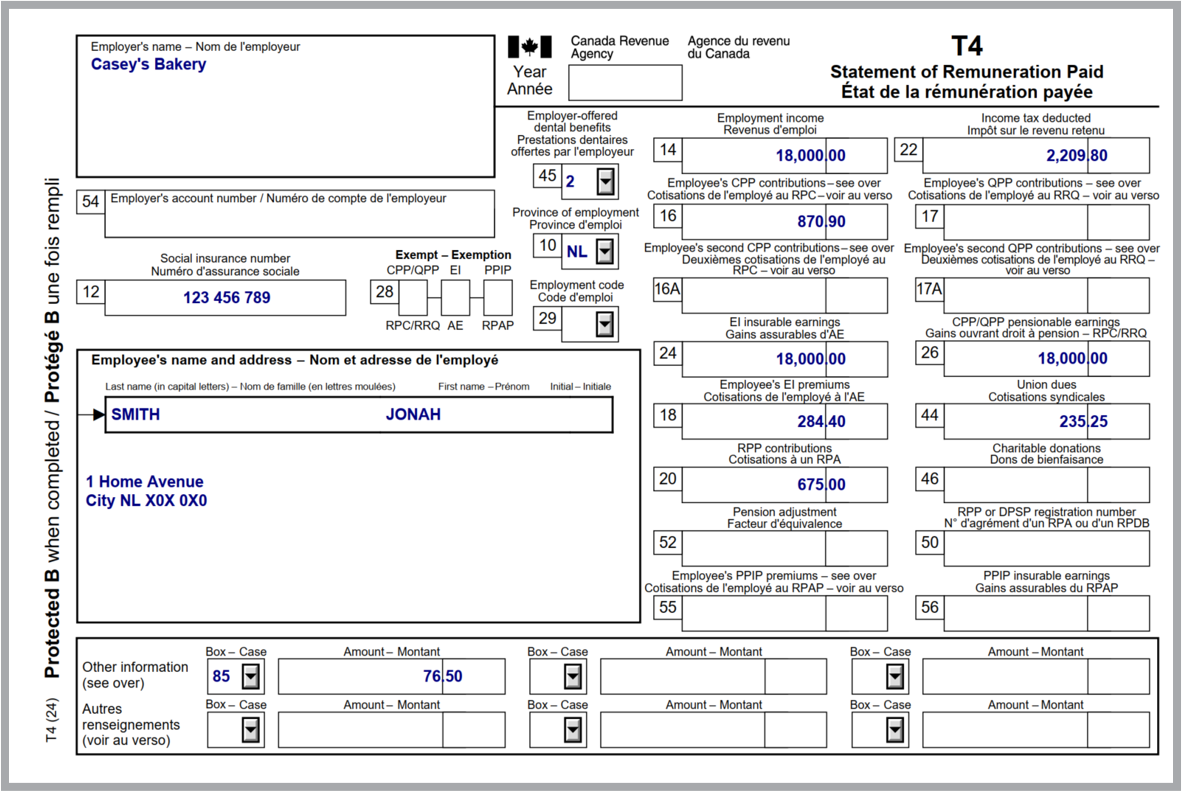Open the Other information dropdown showing 85

250,677
